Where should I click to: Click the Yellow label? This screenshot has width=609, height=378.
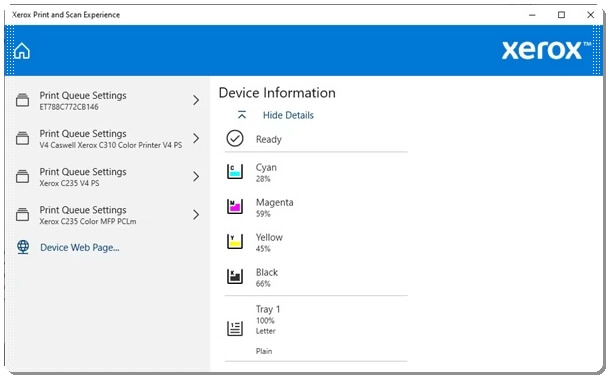(269, 237)
